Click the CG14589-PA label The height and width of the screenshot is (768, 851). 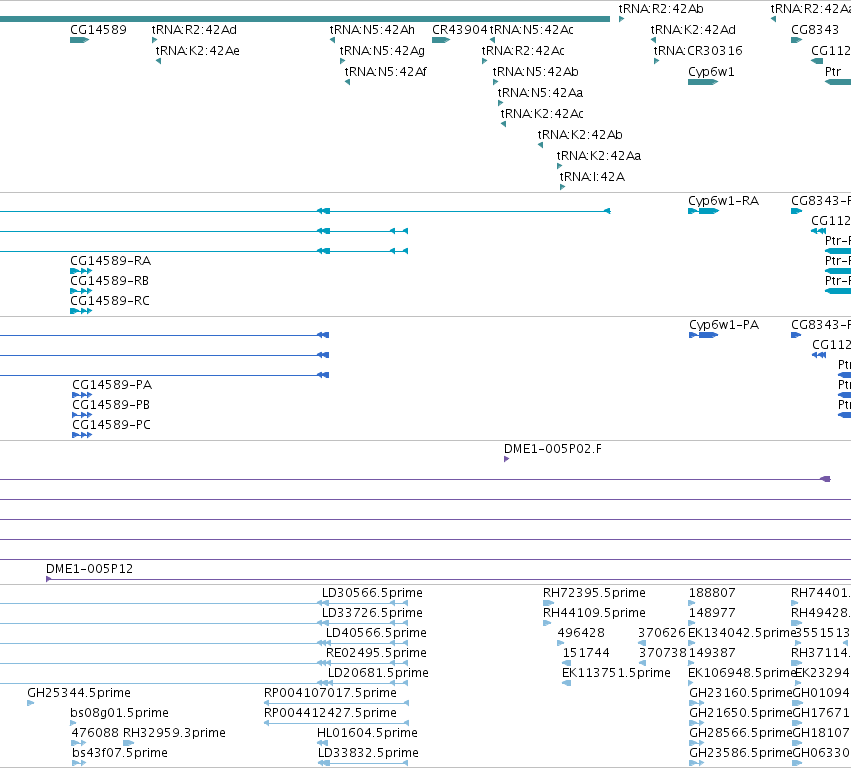pyautogui.click(x=112, y=385)
